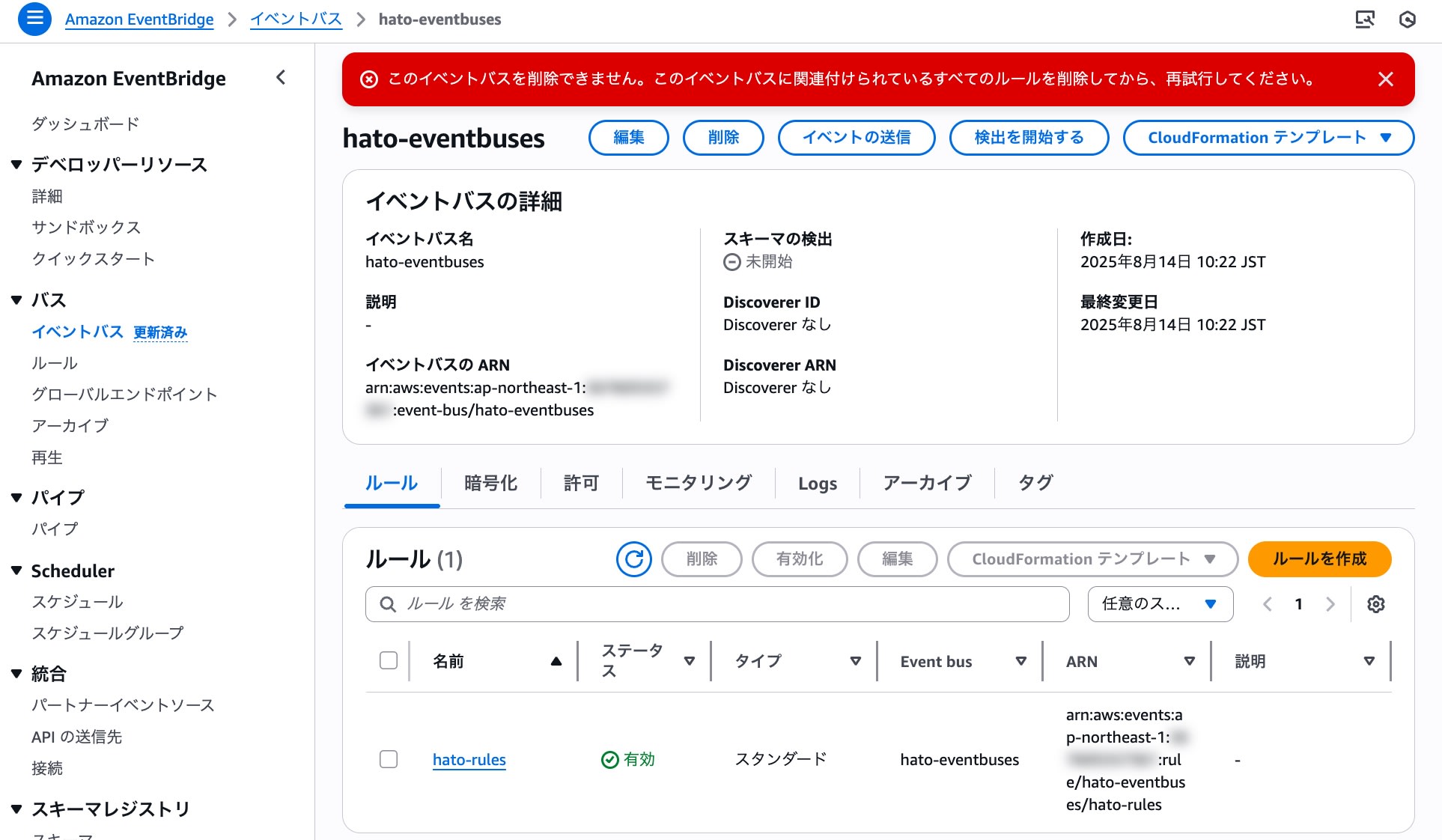Image resolution: width=1442 pixels, height=840 pixels.
Task: Collapse the パイプ sidebar section
Action: pos(16,497)
